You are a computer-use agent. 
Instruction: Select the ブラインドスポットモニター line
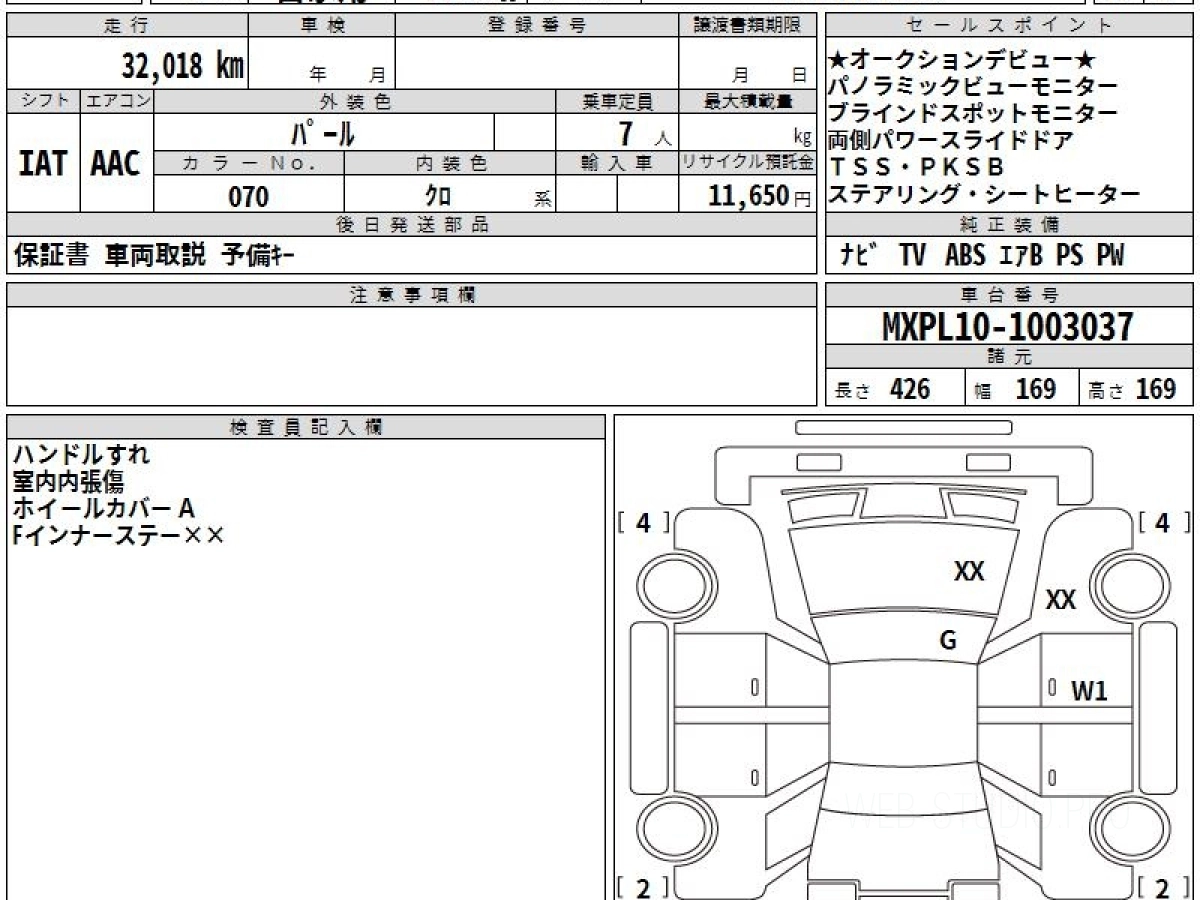(x=973, y=114)
